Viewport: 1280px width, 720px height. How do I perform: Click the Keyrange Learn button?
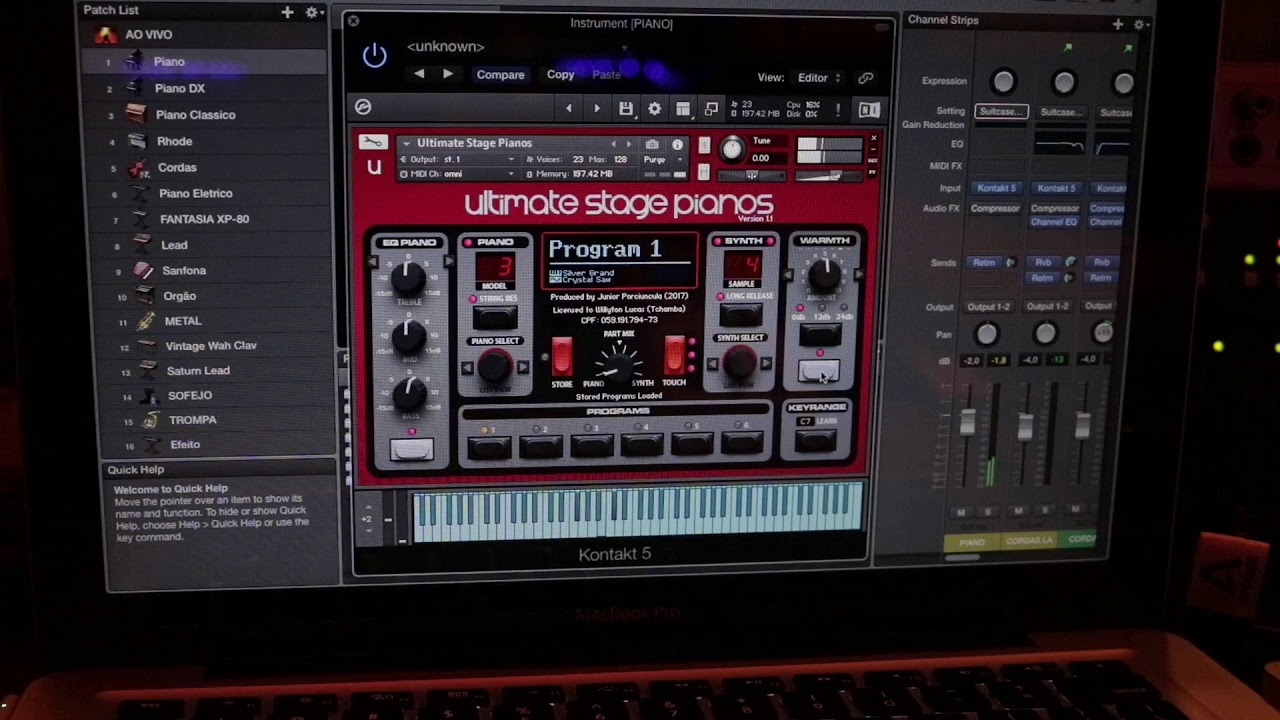pyautogui.click(x=817, y=439)
